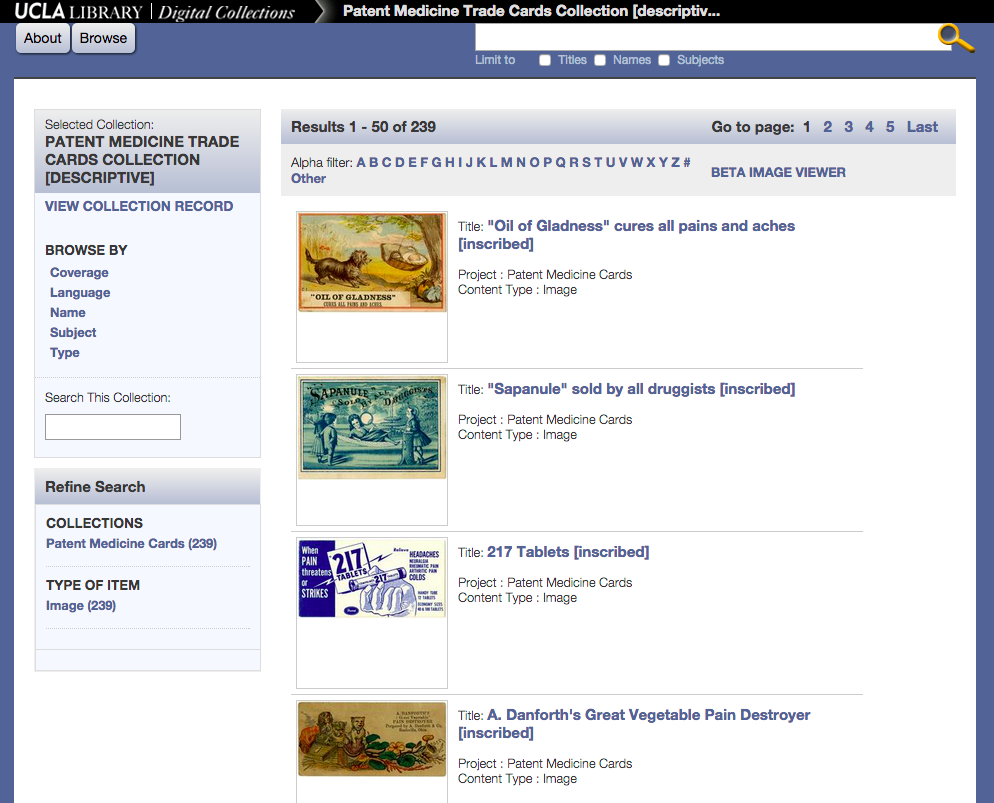The image size is (994, 803).
Task: Focus the Search This Collection field
Action: coord(113,427)
